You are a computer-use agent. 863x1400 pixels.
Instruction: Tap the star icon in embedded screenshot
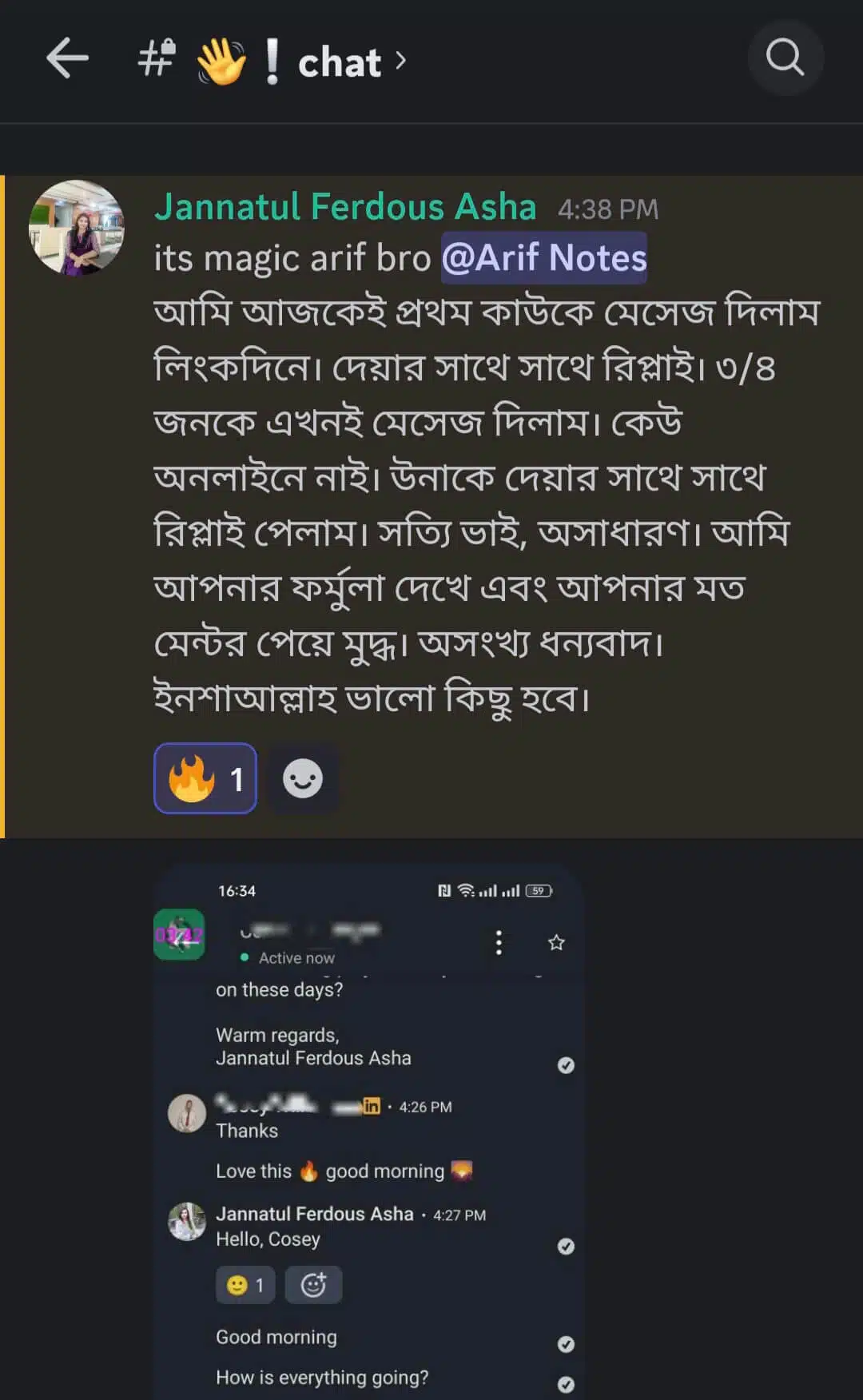556,943
